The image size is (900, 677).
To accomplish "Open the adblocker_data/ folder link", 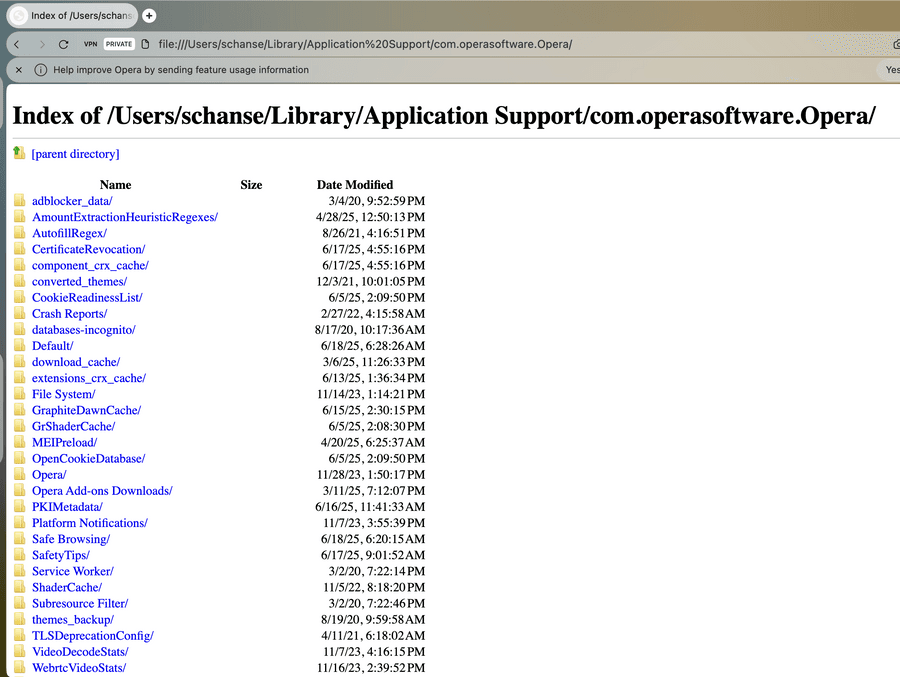I will pyautogui.click(x=72, y=201).
